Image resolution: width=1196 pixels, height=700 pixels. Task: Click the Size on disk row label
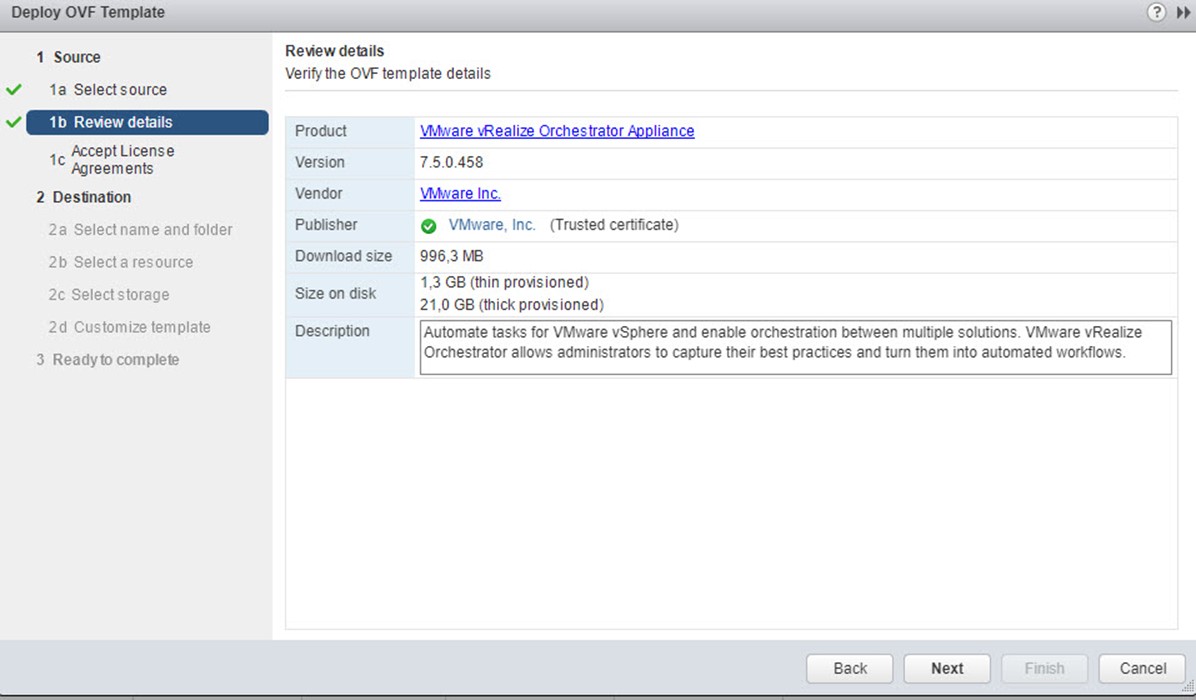pyautogui.click(x=336, y=294)
